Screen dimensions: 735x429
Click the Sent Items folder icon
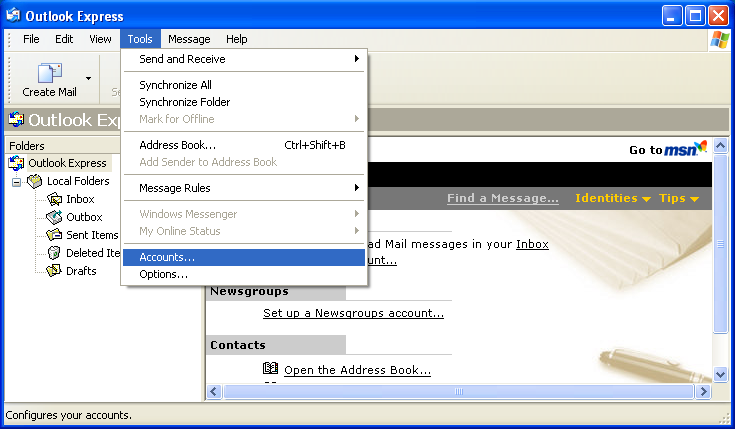[54, 234]
